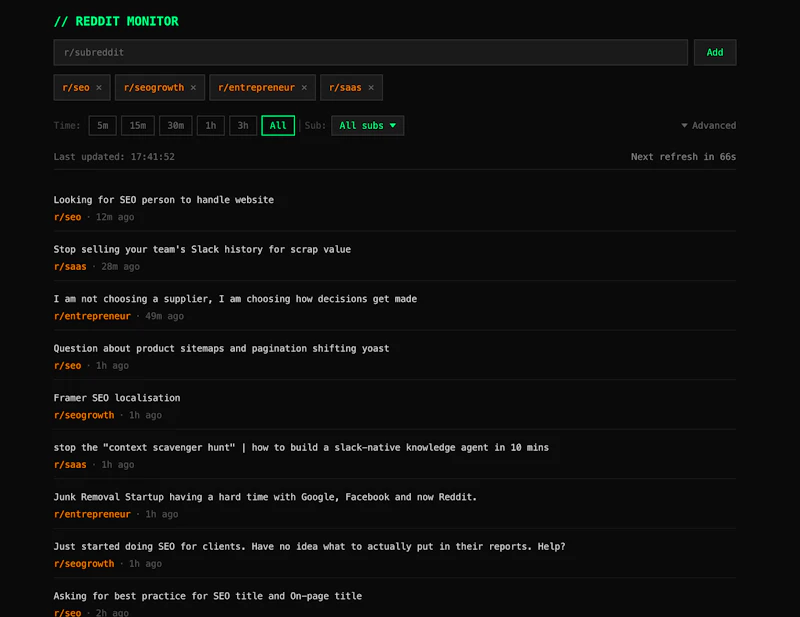This screenshot has height=617, width=800.
Task: Open post 'I am not choosing a supplier'
Action: (x=235, y=299)
